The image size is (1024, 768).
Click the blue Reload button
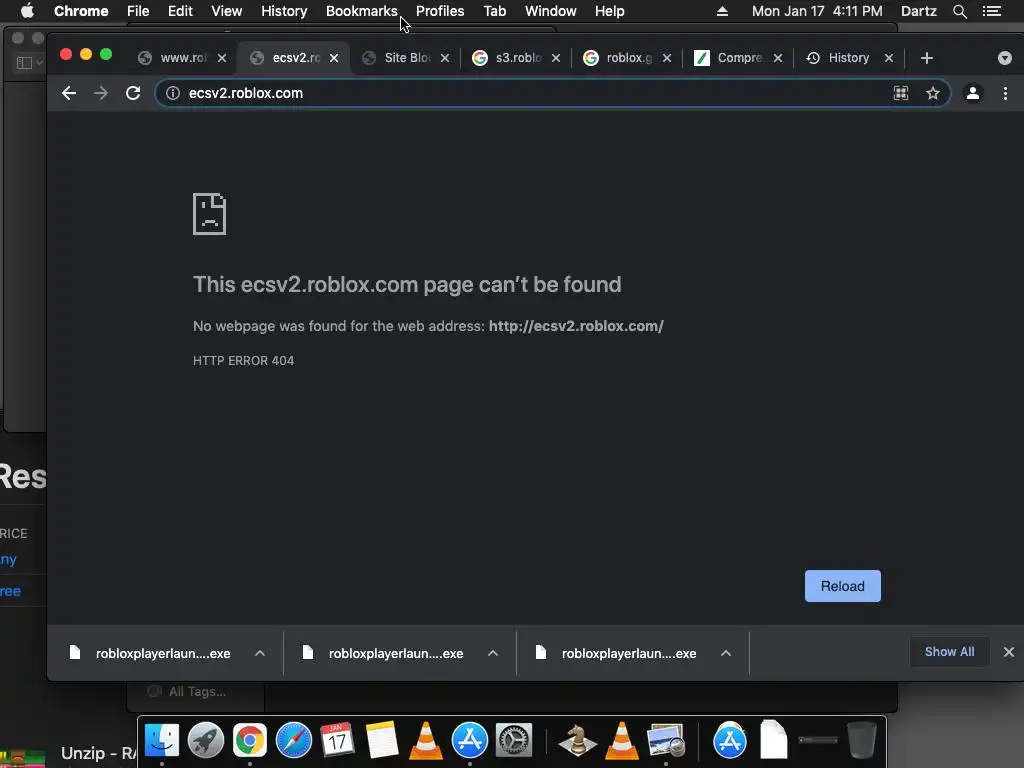(842, 586)
